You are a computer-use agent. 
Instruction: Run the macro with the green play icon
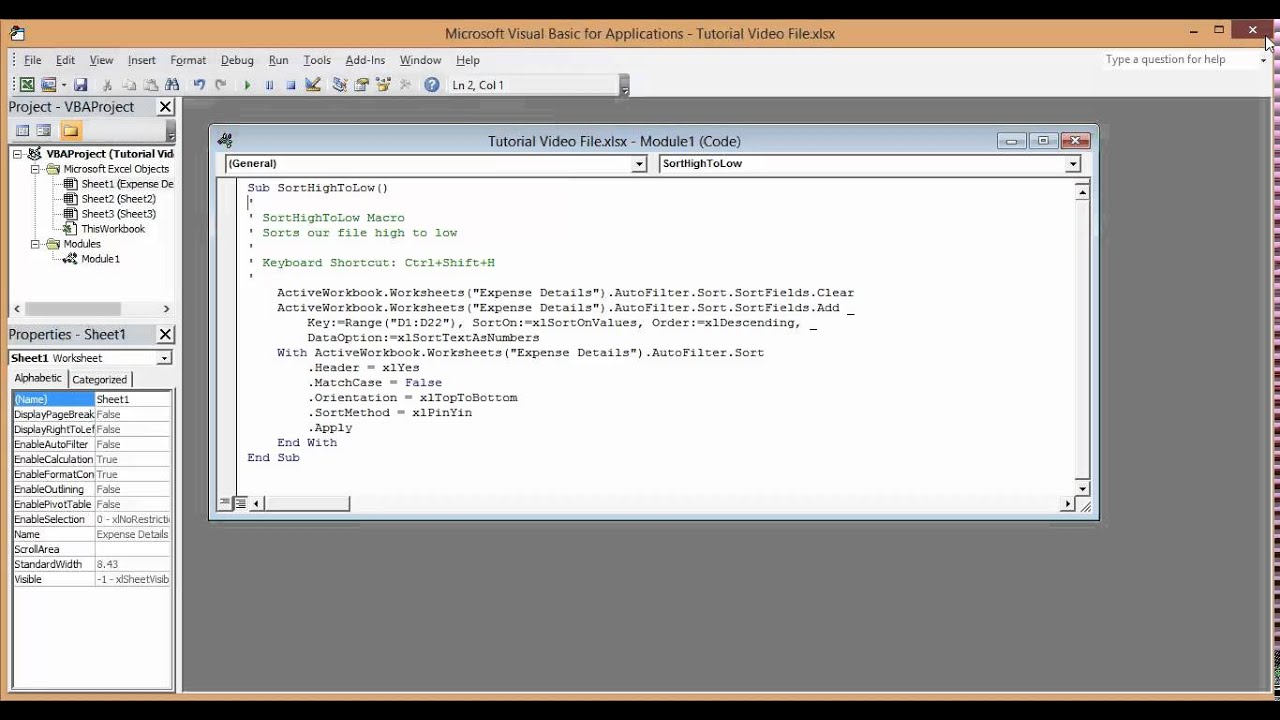(247, 85)
